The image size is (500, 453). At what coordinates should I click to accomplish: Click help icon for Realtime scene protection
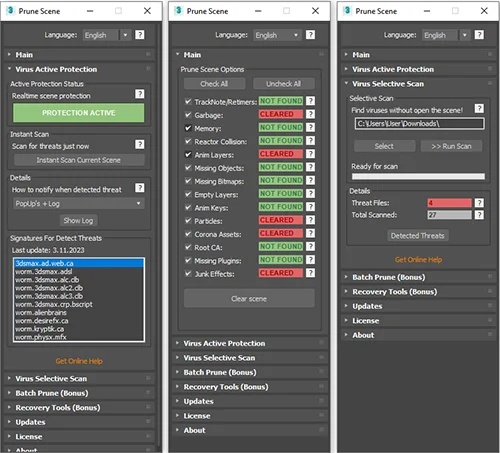(x=140, y=94)
